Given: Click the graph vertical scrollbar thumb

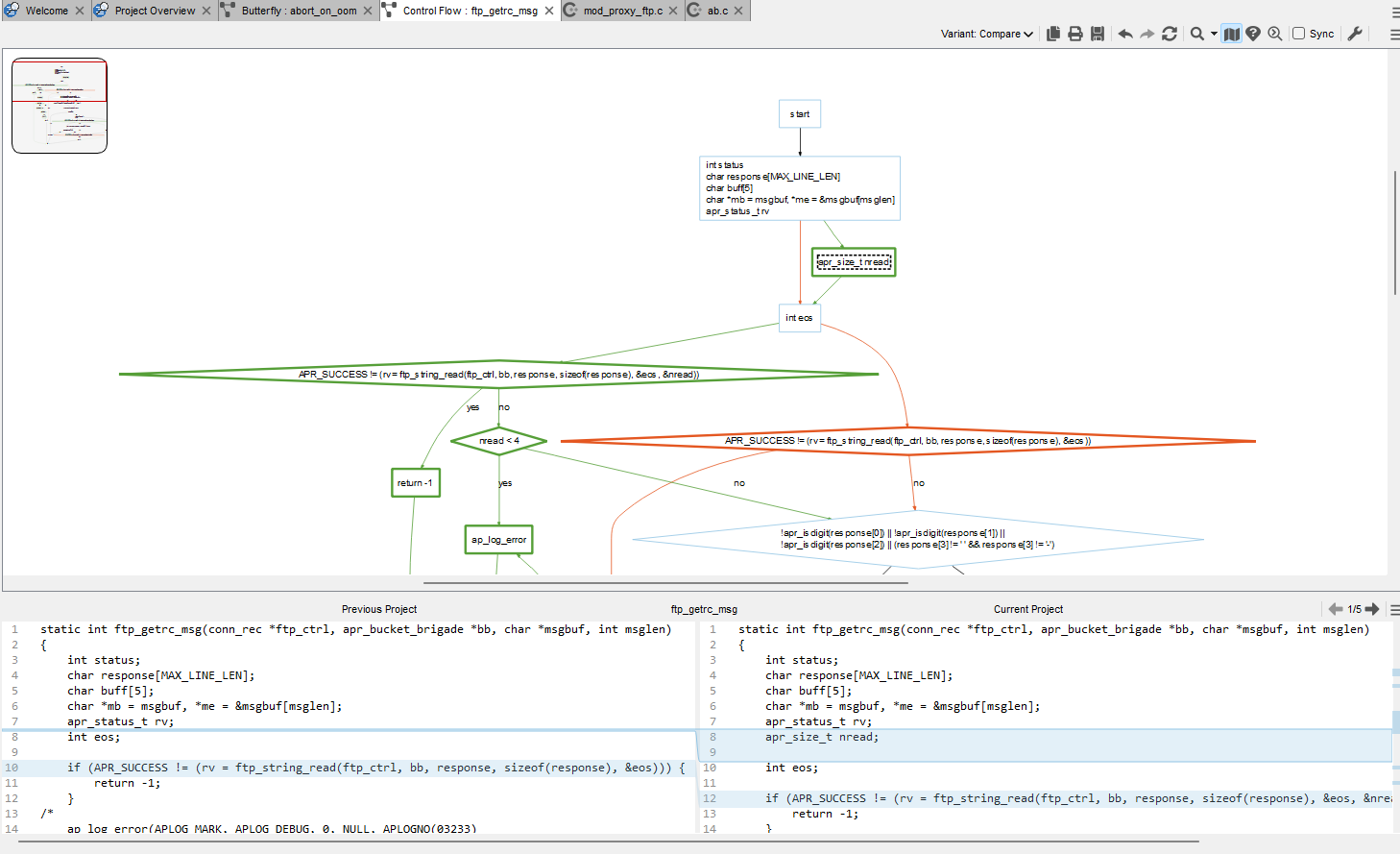Looking at the screenshot, I should click(x=1394, y=232).
